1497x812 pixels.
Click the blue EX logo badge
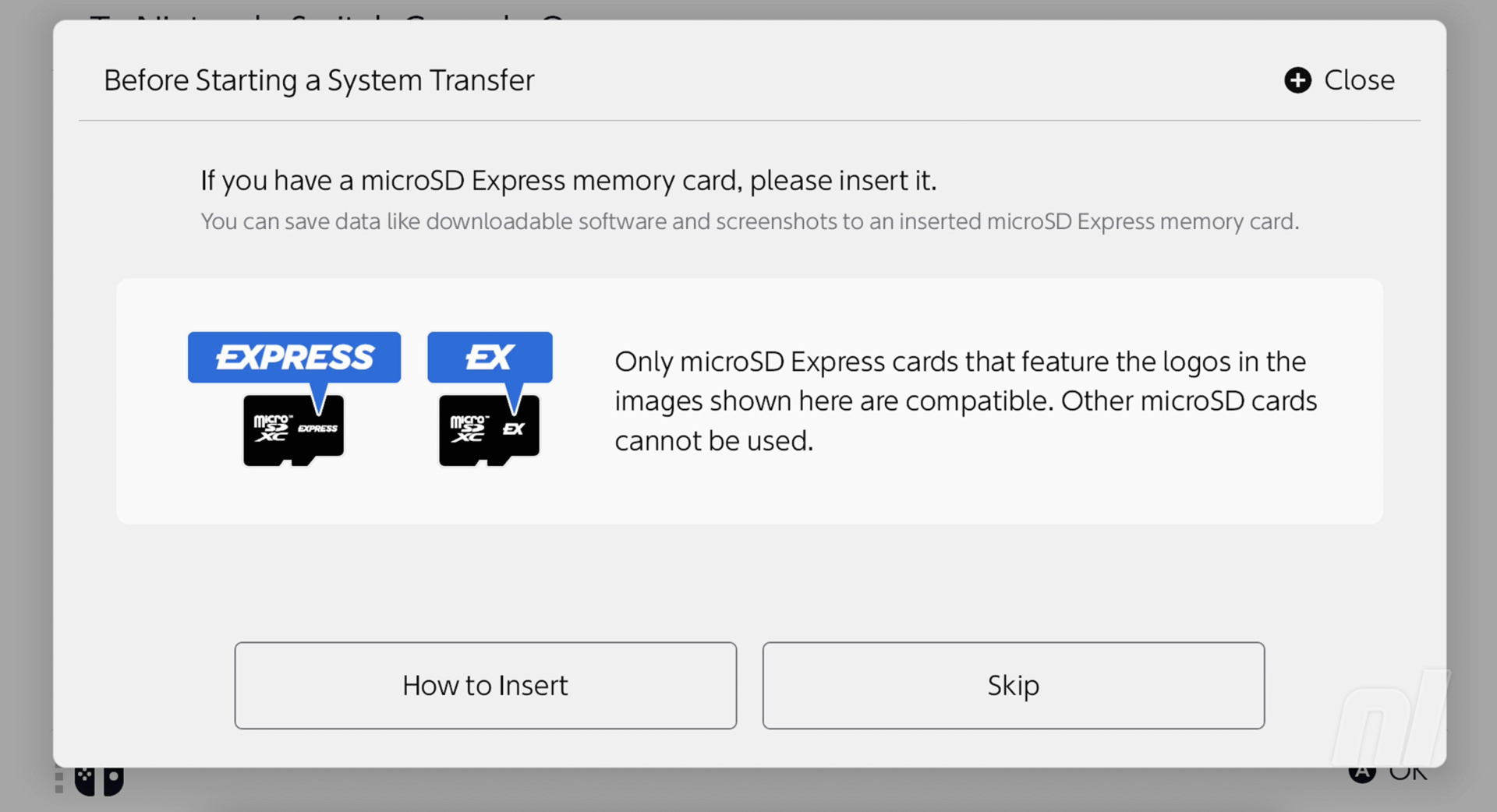(490, 357)
